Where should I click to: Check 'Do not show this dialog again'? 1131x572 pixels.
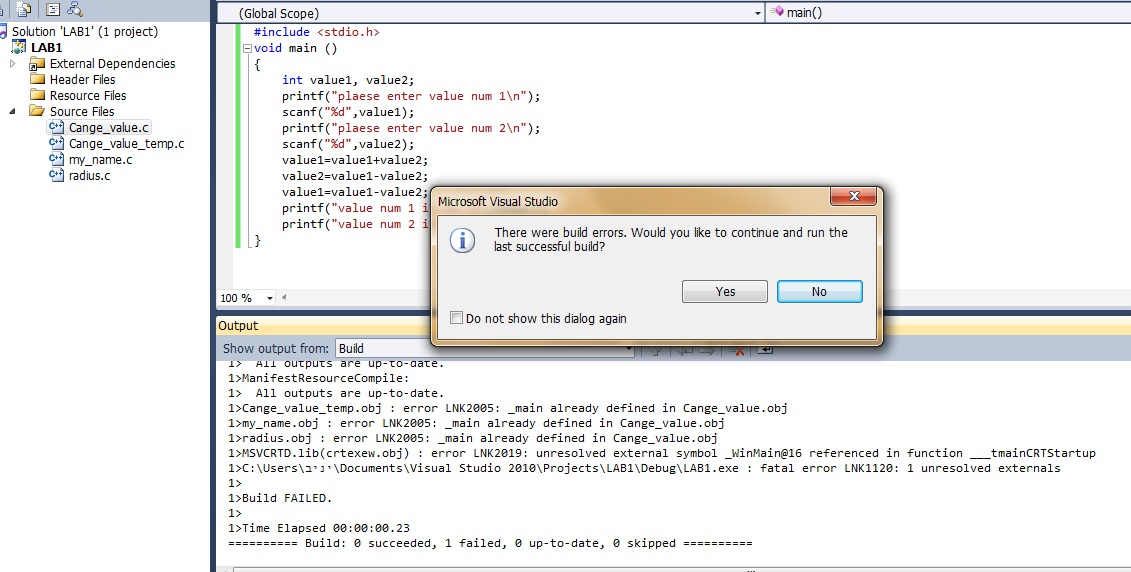click(457, 318)
